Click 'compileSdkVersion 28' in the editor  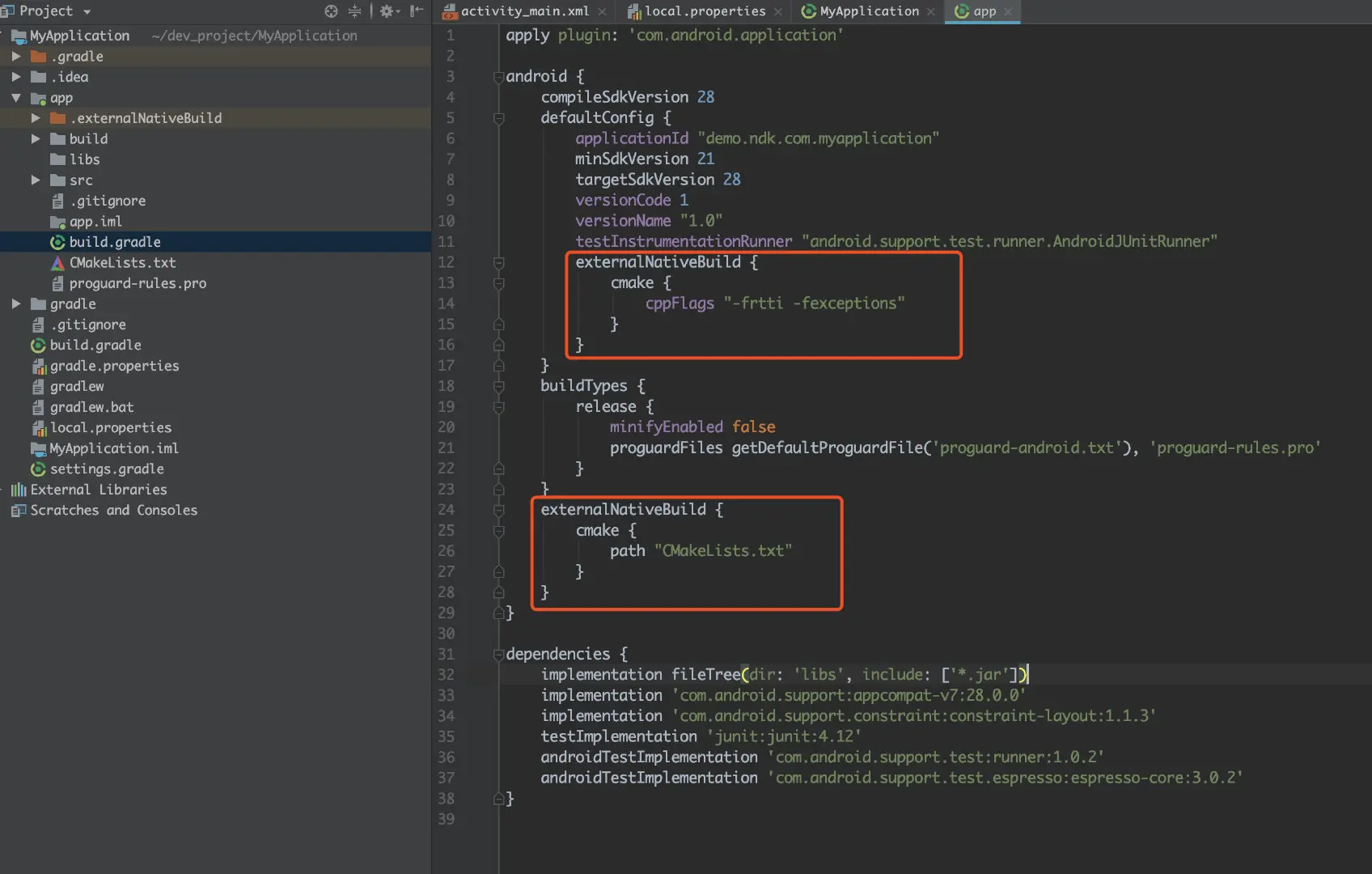coord(628,97)
